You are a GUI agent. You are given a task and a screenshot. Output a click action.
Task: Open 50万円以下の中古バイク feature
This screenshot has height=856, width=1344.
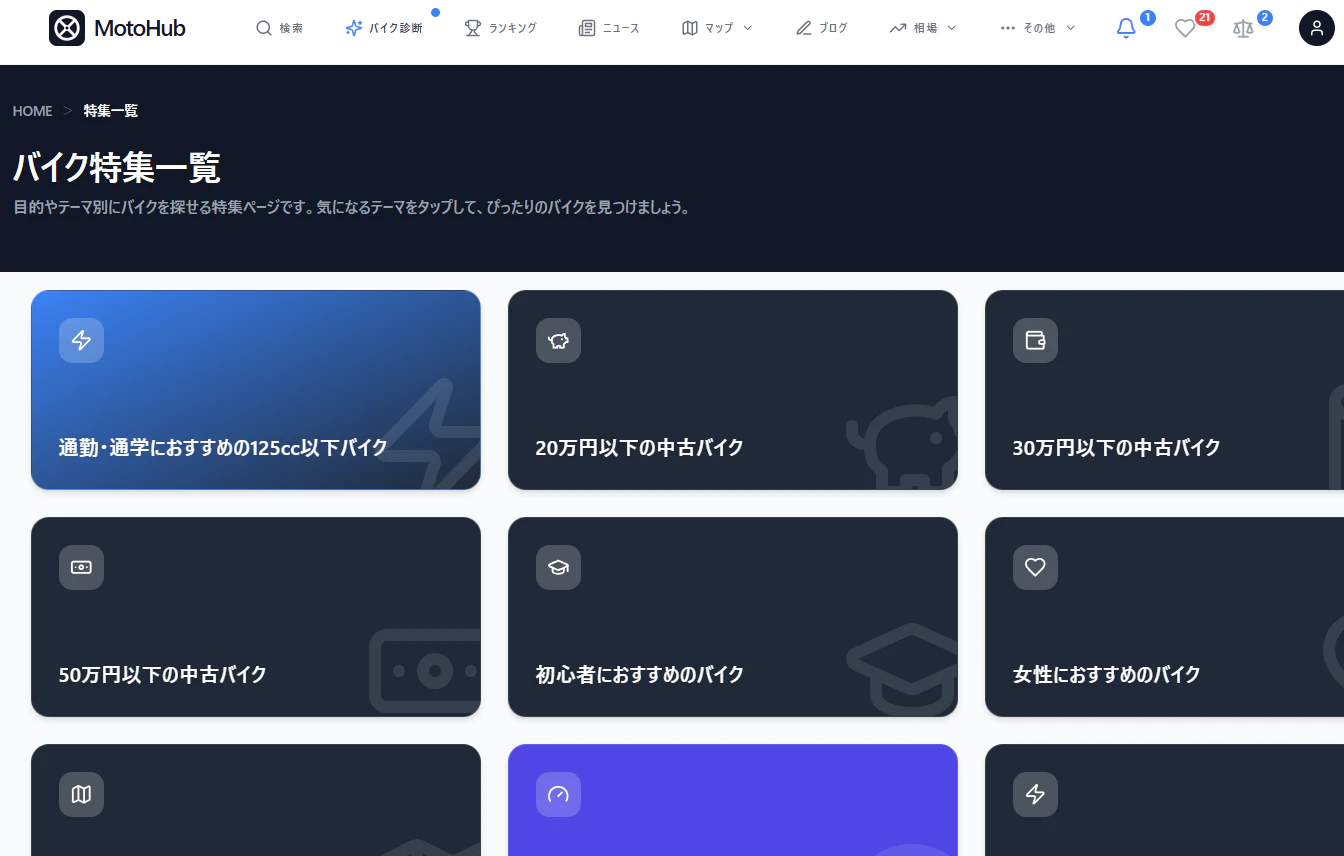click(x=256, y=617)
